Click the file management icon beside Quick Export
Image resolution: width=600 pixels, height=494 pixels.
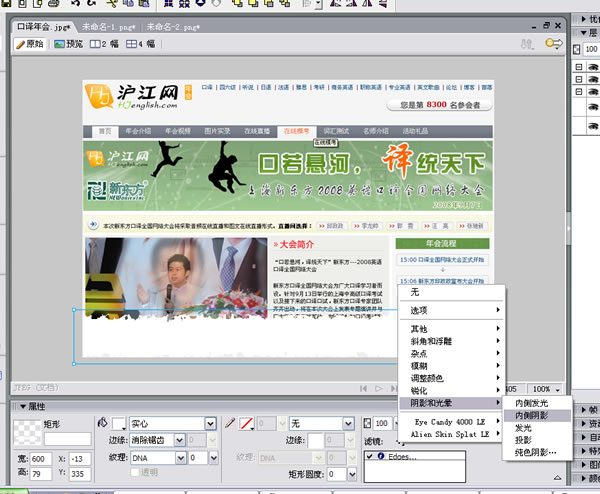(x=527, y=44)
